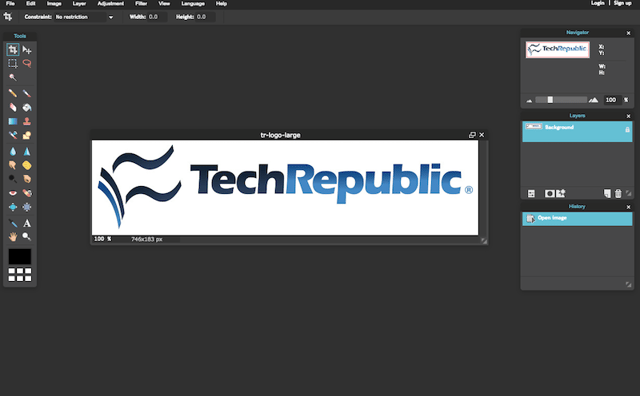
Task: Select the Dodge tool
Action: pos(13,179)
